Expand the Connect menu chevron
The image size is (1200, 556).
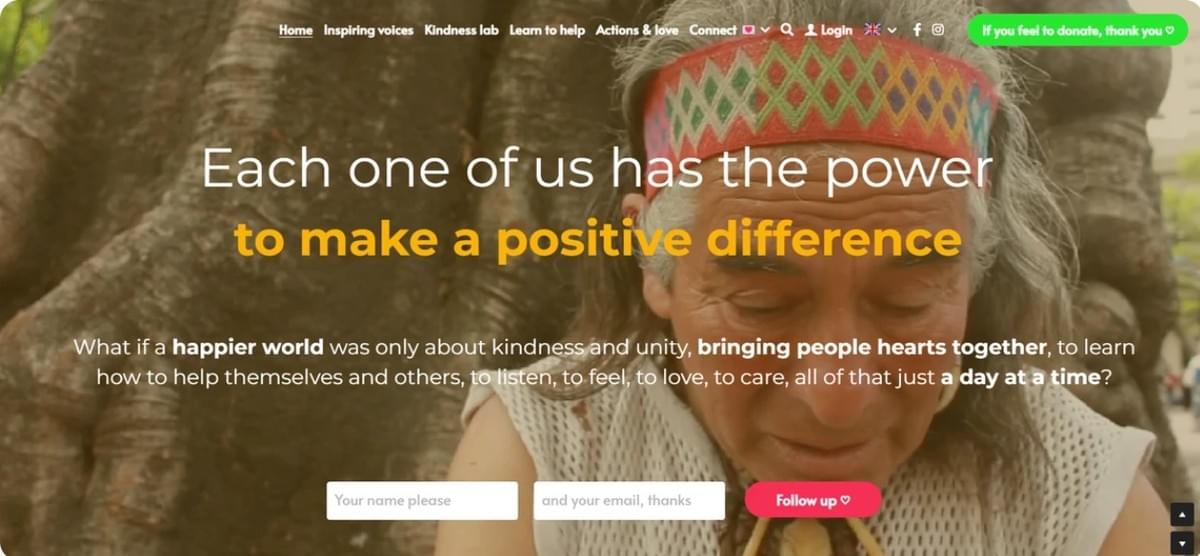766,30
